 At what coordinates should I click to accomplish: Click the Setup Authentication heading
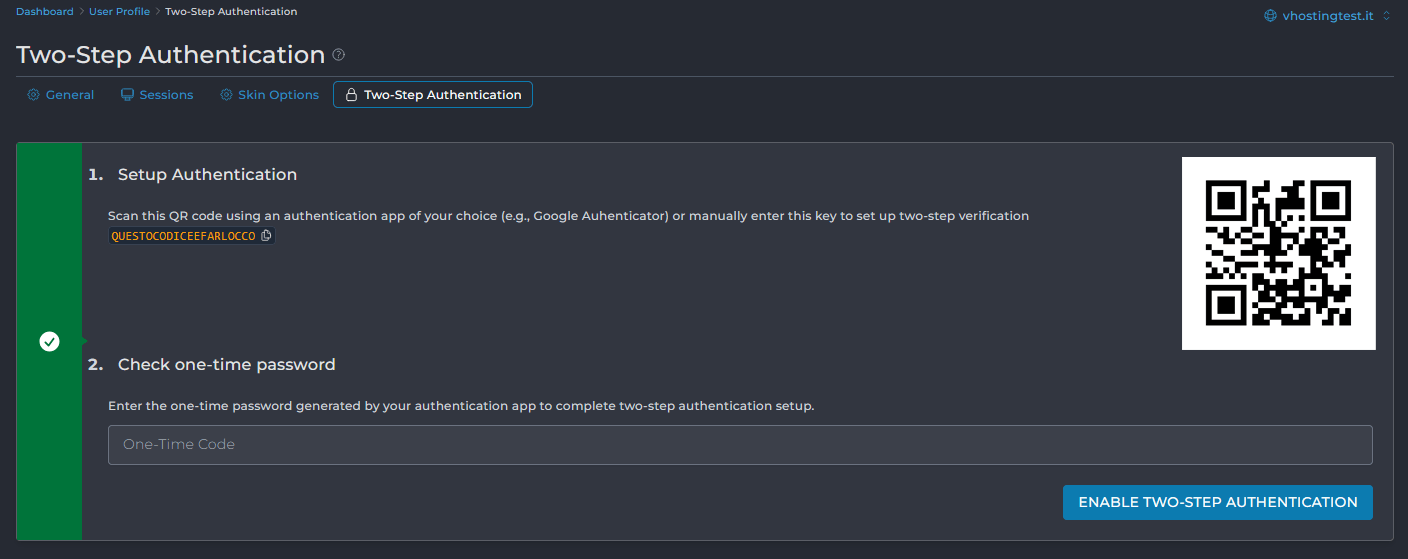(x=207, y=174)
